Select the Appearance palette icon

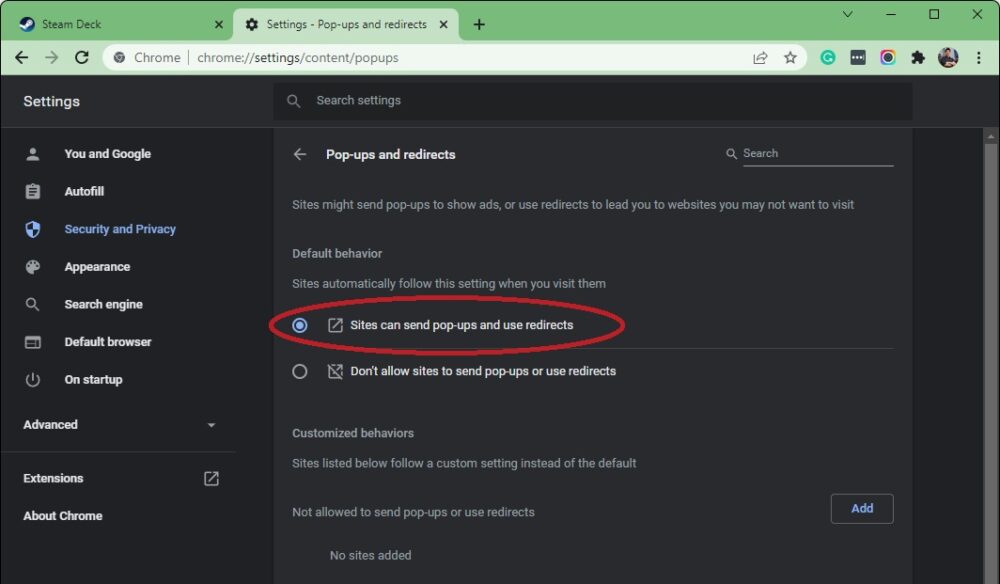click(33, 266)
